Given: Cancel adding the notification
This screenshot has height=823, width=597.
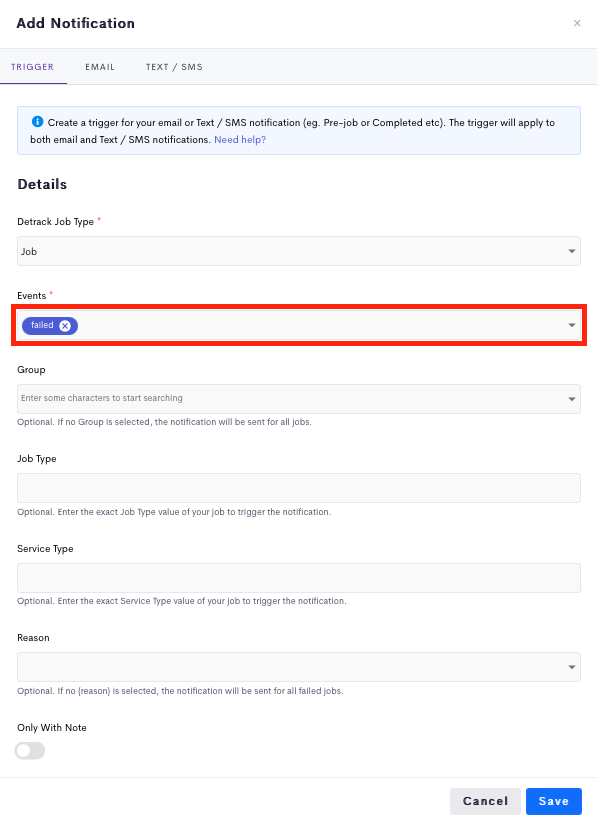Looking at the screenshot, I should (x=485, y=801).
